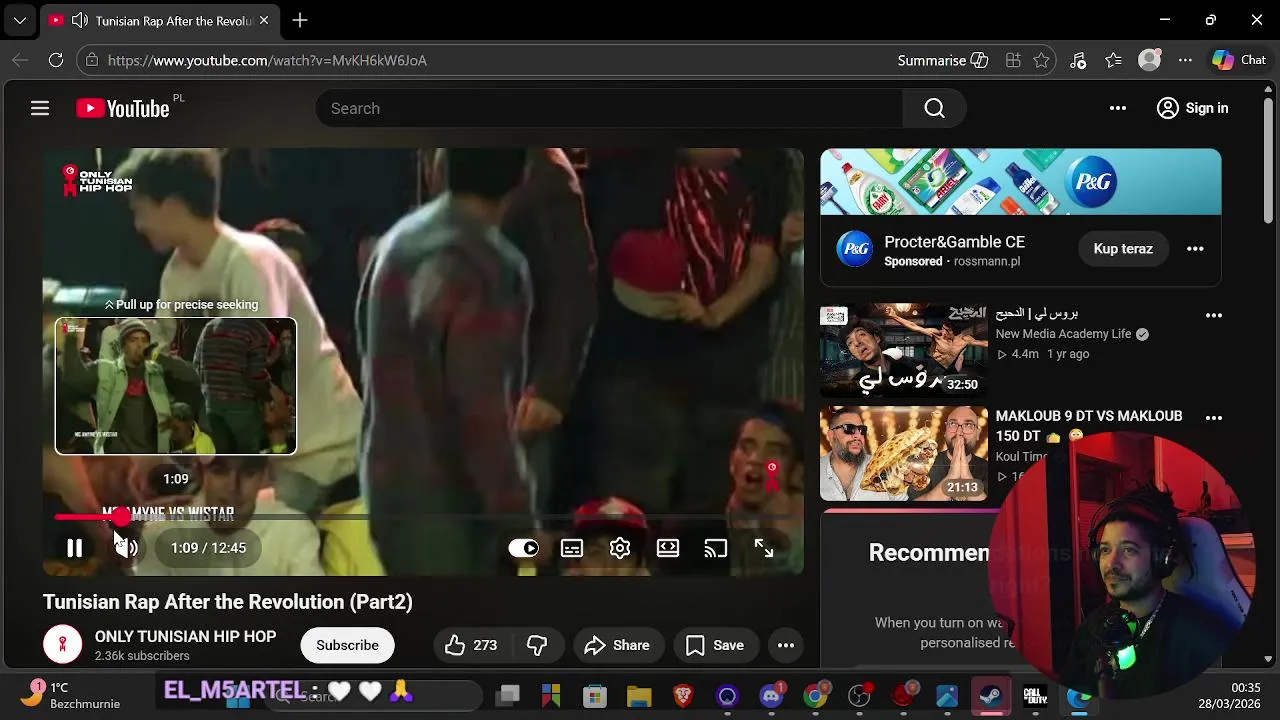Open options for بروس لي video
The height and width of the screenshot is (720, 1280).
point(1214,315)
